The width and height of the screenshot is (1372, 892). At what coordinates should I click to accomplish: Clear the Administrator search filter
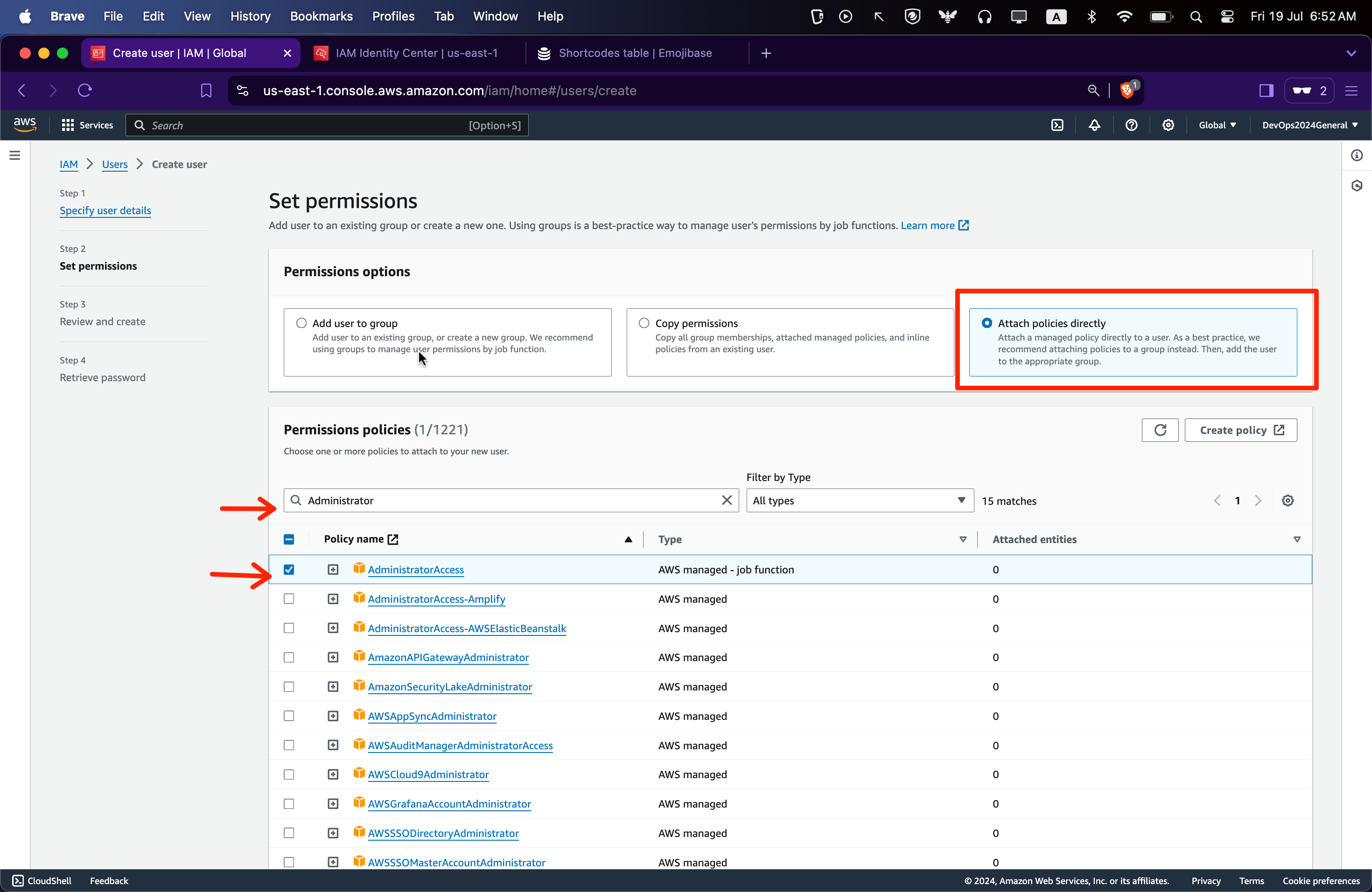726,500
